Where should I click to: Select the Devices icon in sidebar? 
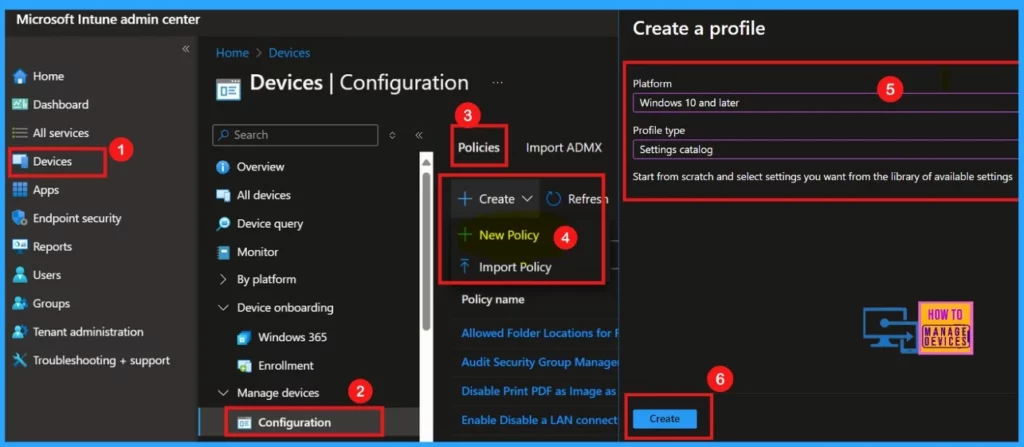pyautogui.click(x=20, y=161)
